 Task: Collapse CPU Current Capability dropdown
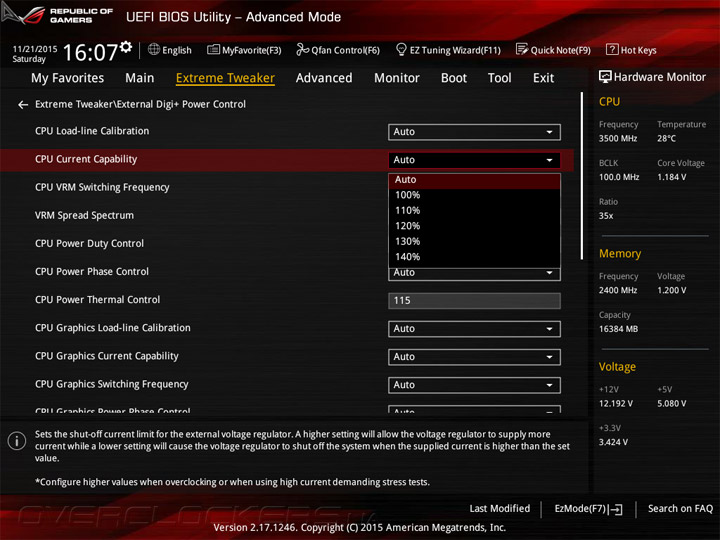[x=474, y=160]
